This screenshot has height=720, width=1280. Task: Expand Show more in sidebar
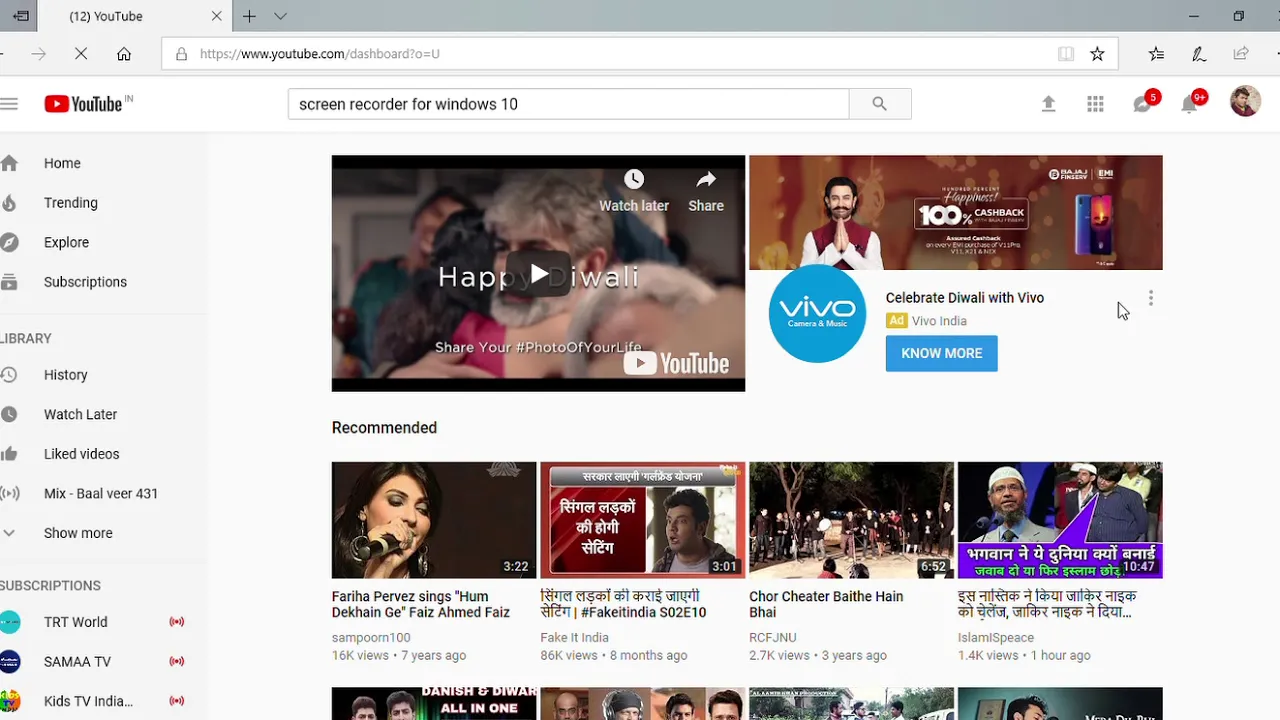click(x=78, y=533)
